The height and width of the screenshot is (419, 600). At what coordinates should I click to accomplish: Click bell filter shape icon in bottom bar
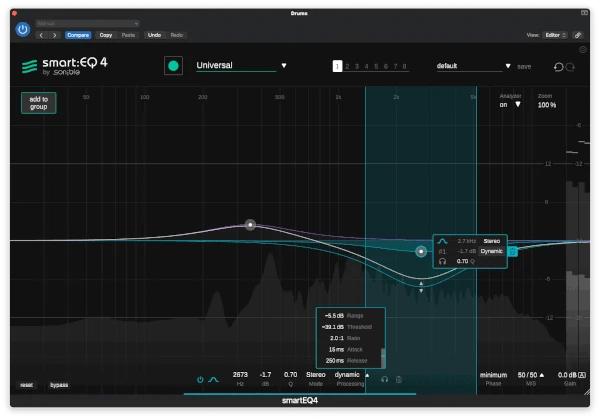[x=213, y=380]
